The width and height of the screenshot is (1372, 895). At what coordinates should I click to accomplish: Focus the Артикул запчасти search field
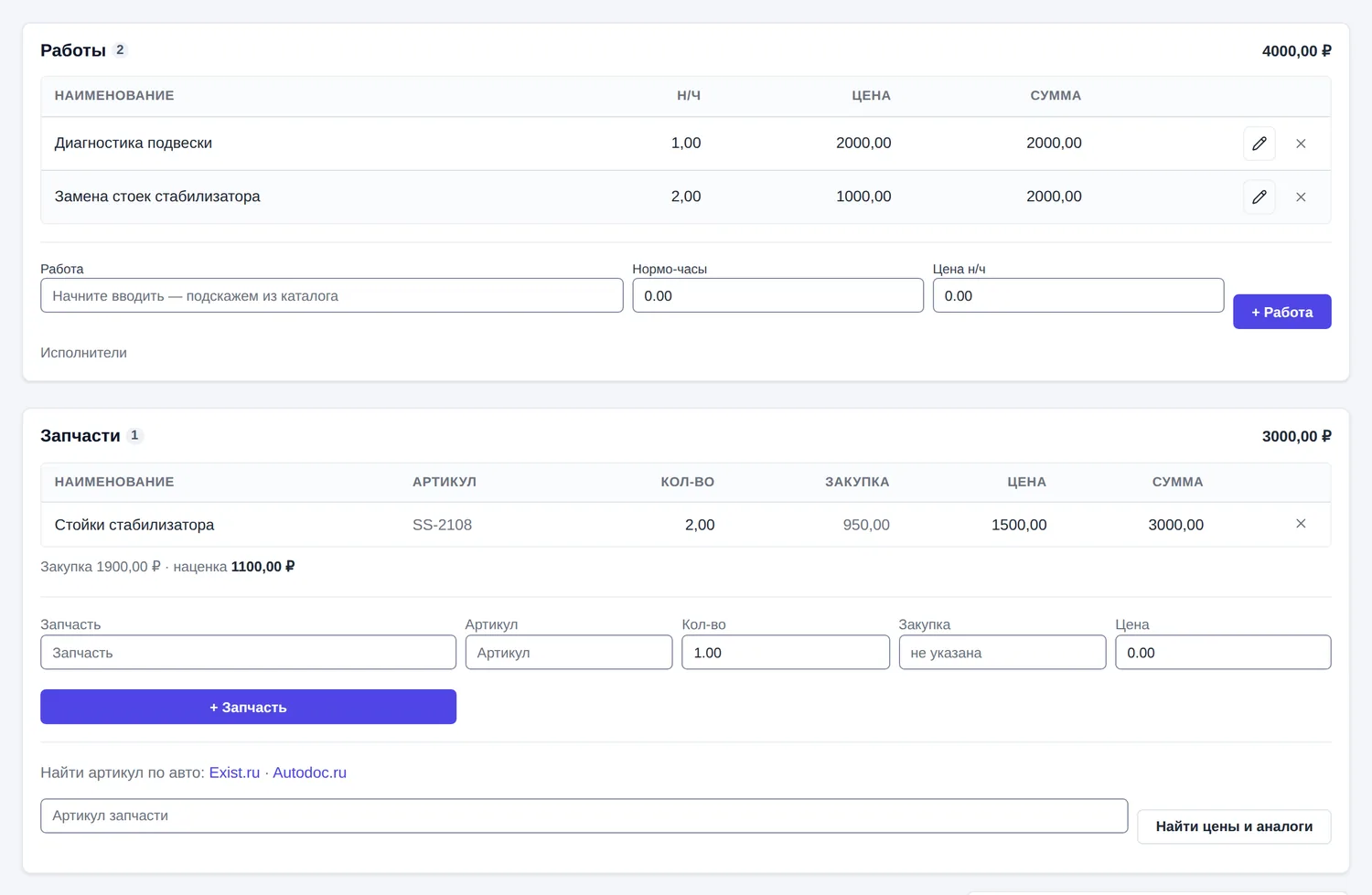584,815
